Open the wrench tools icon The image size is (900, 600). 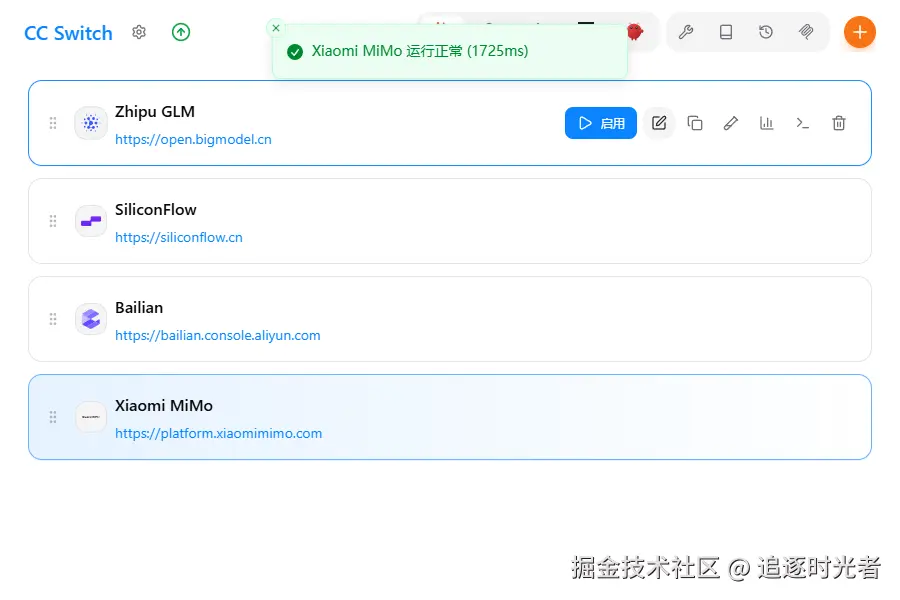click(686, 32)
